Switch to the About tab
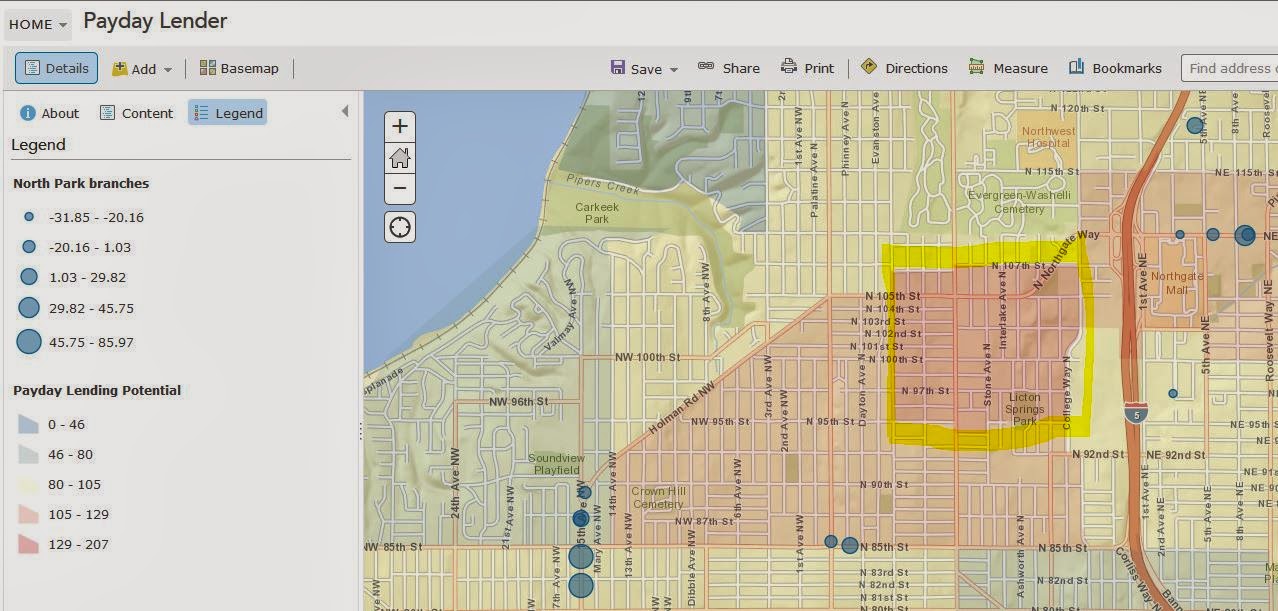This screenshot has height=611, width=1278. (49, 113)
